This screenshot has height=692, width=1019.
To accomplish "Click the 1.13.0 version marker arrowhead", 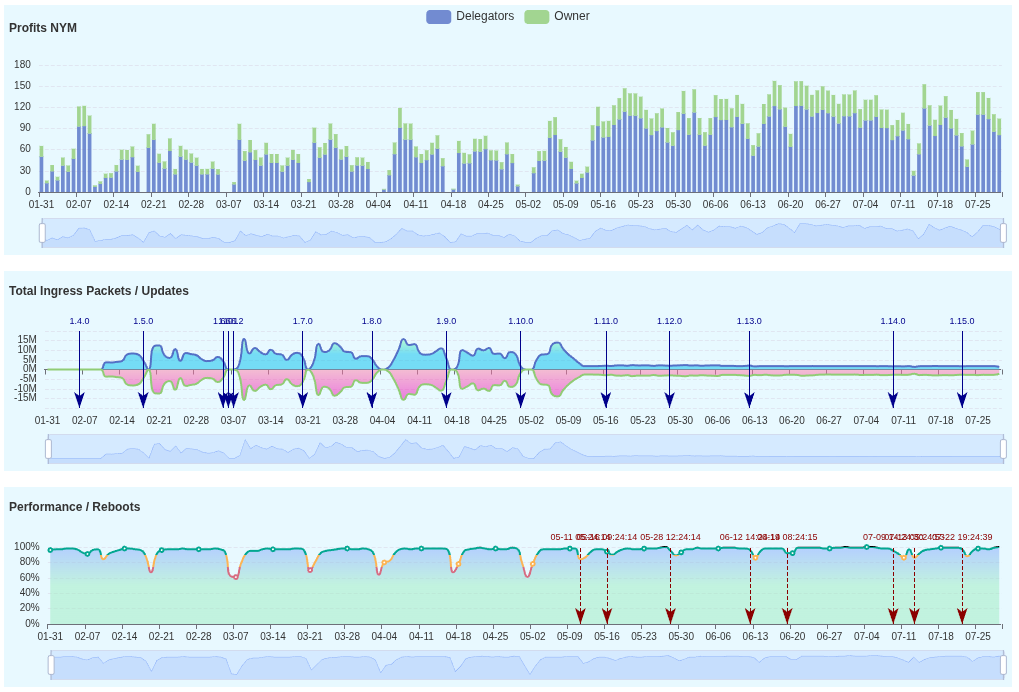I will click(749, 400).
